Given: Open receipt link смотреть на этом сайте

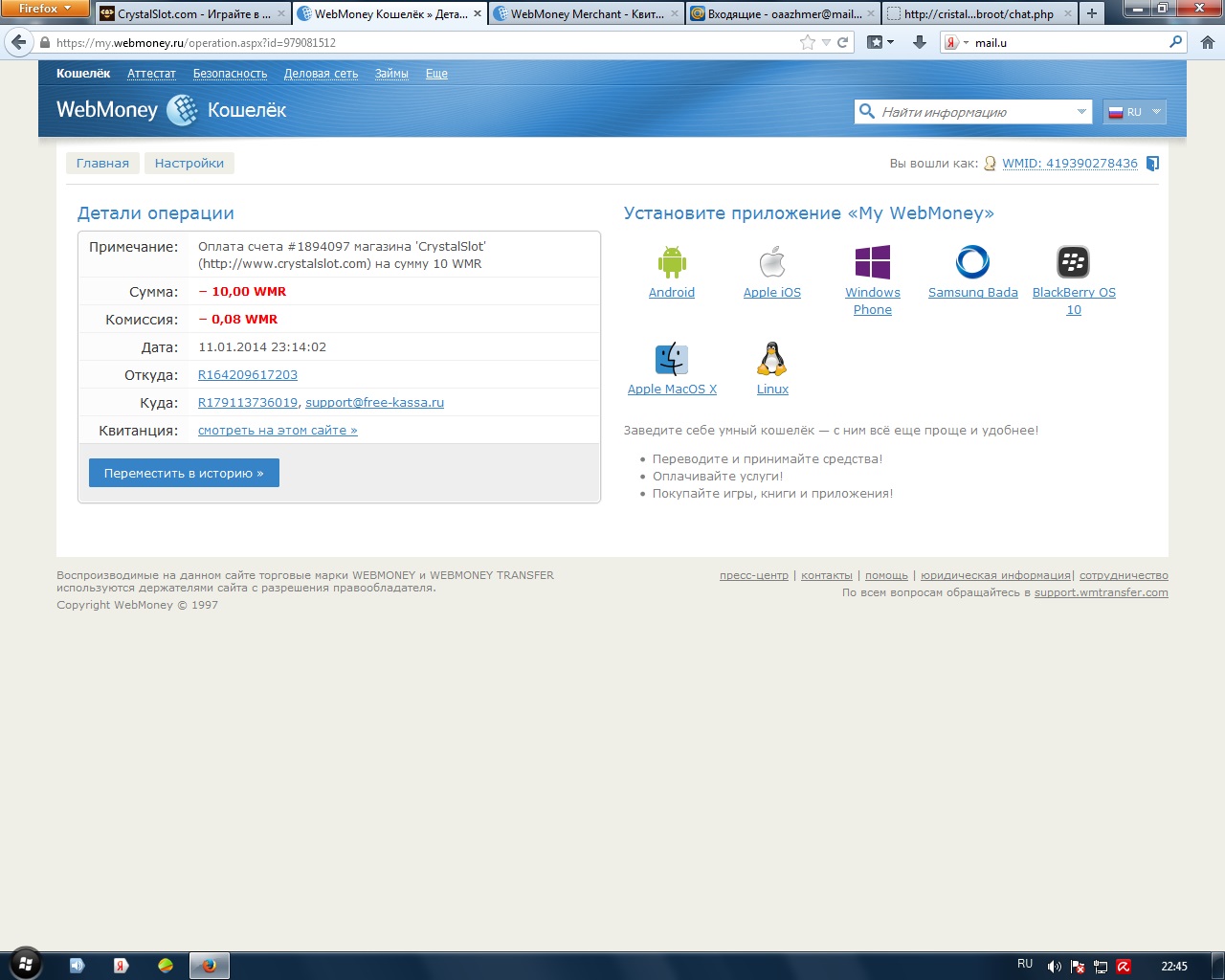Looking at the screenshot, I should (x=278, y=431).
